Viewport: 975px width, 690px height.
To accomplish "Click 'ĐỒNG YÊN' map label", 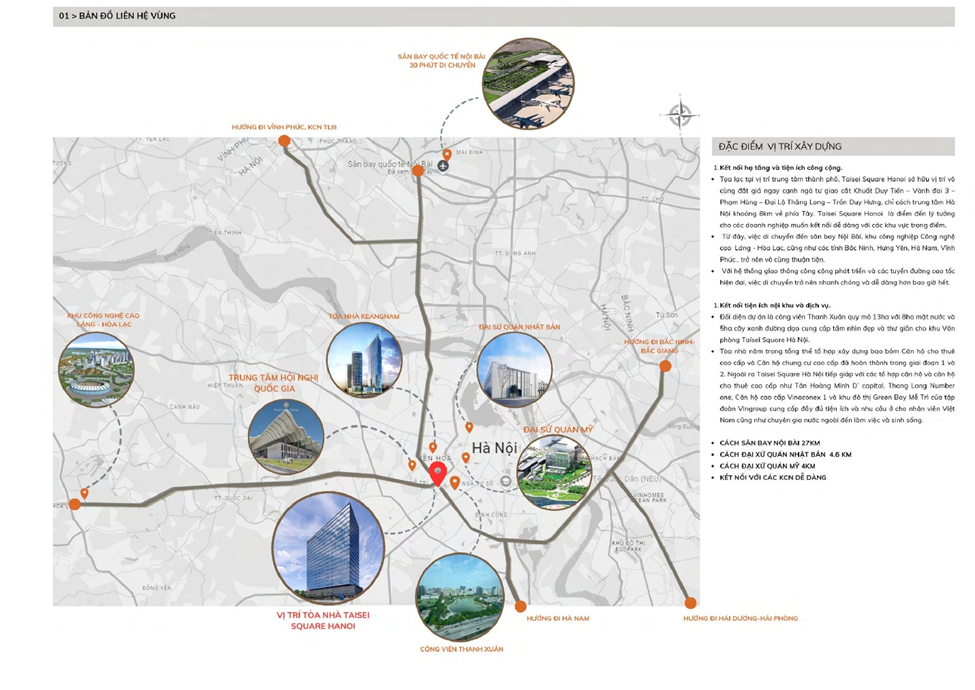I will tap(157, 587).
